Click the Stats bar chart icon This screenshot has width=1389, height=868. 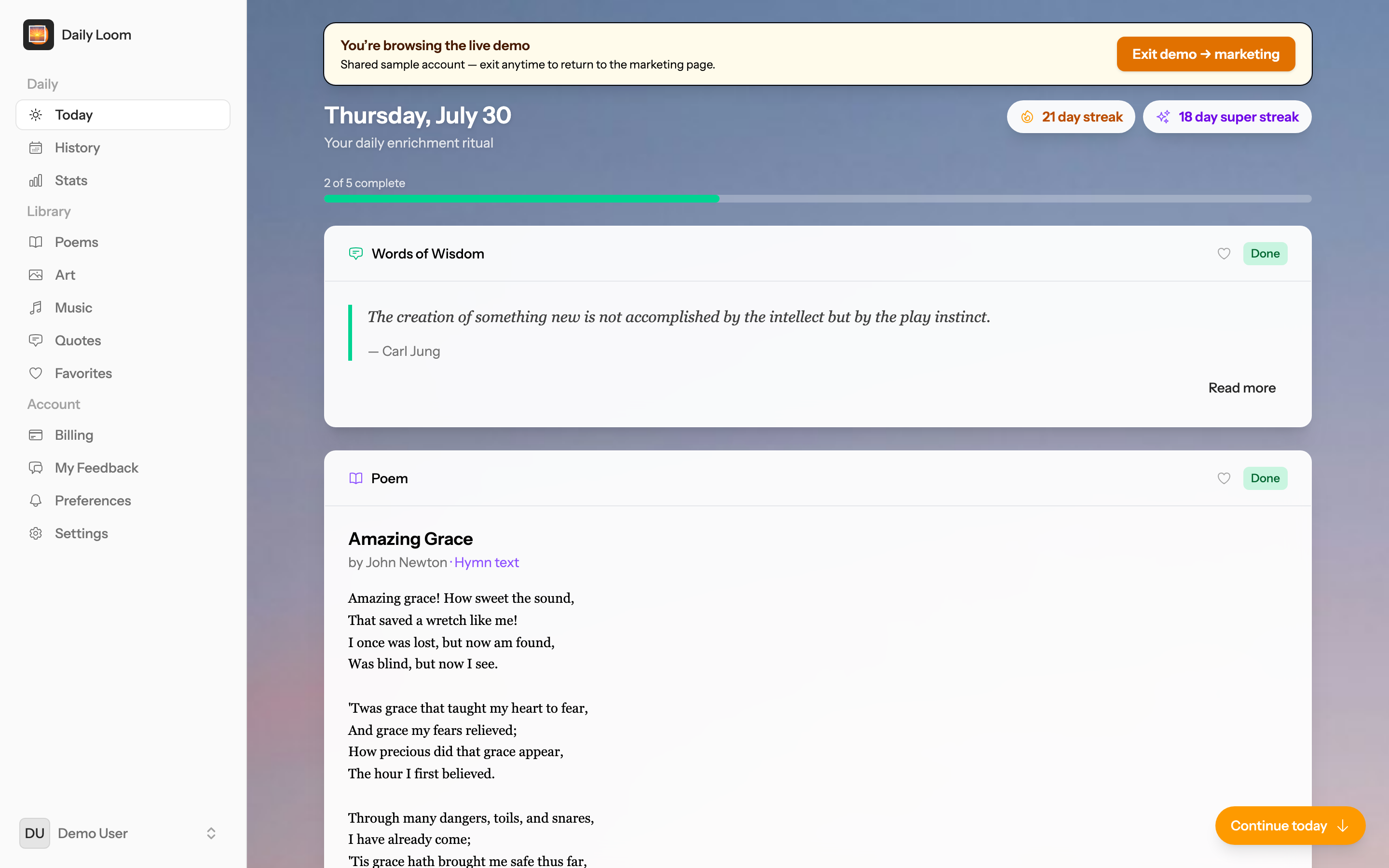click(36, 180)
